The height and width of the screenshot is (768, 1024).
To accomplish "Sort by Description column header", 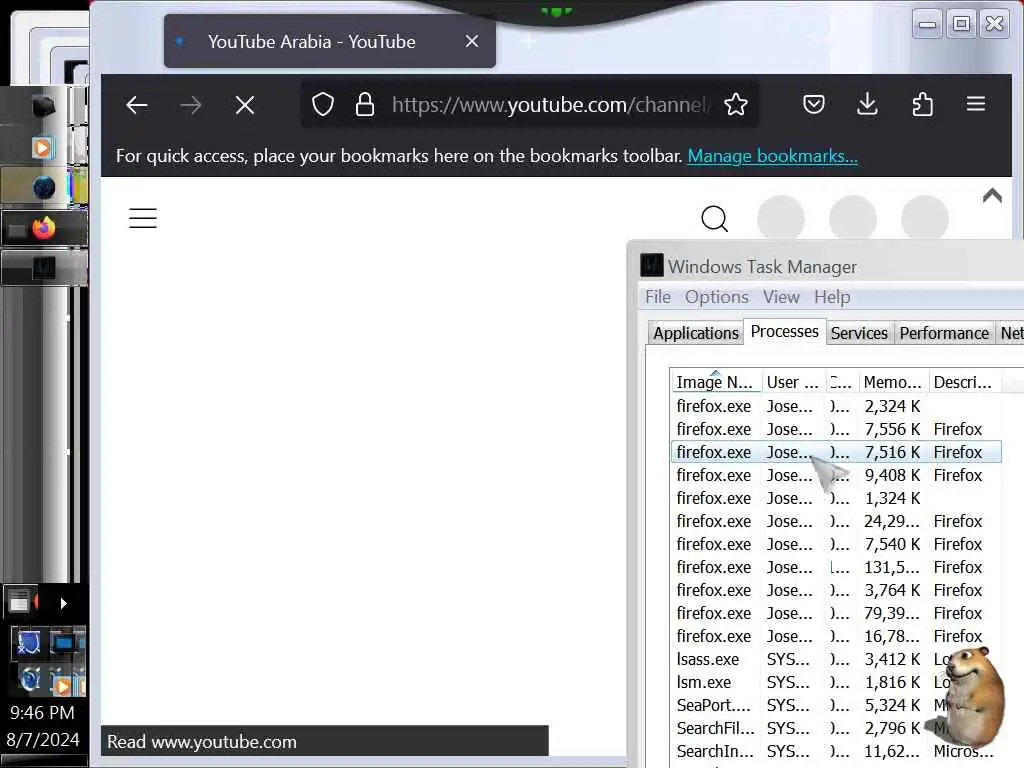I will click(963, 382).
